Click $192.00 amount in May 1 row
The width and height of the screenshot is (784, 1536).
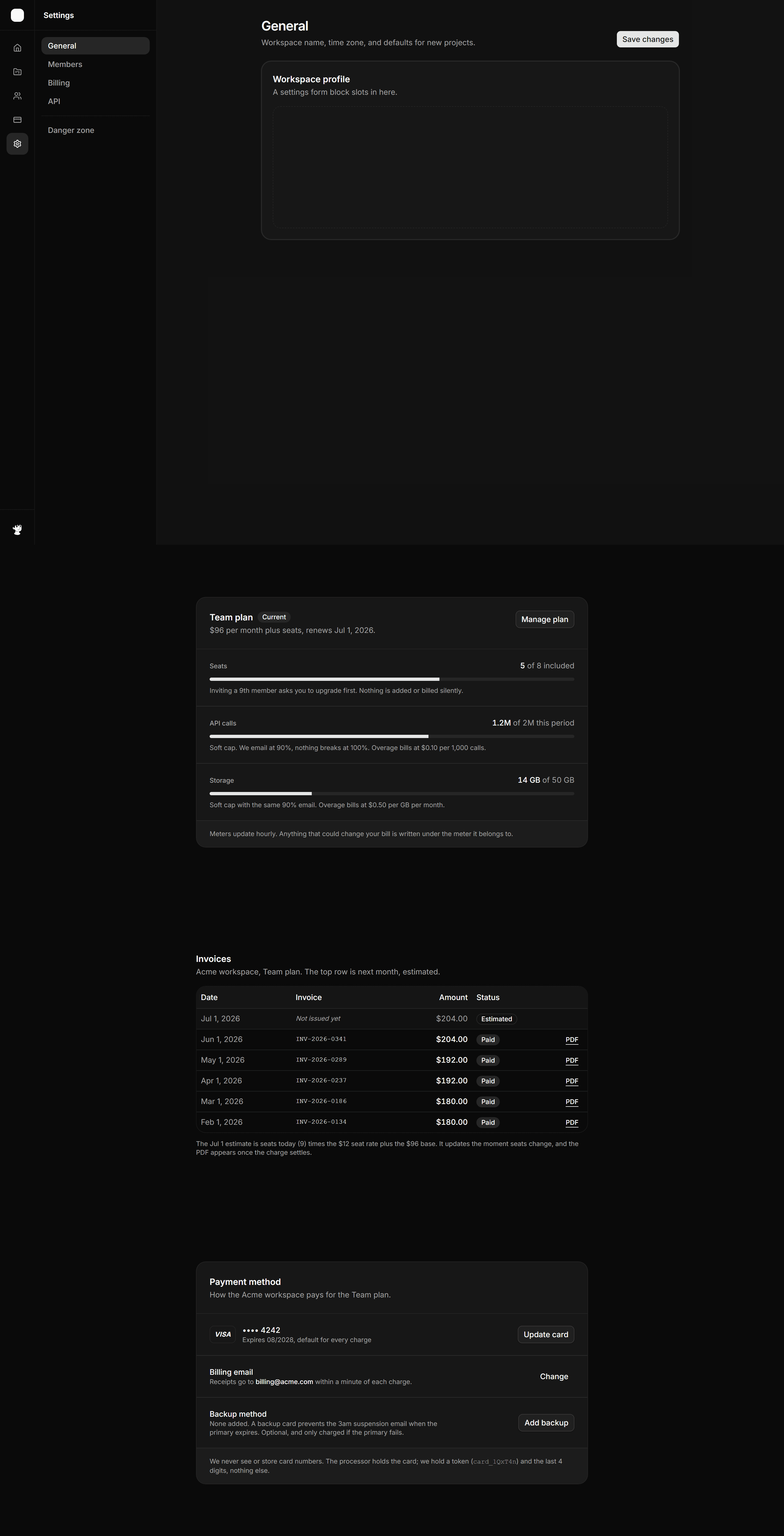[452, 1060]
